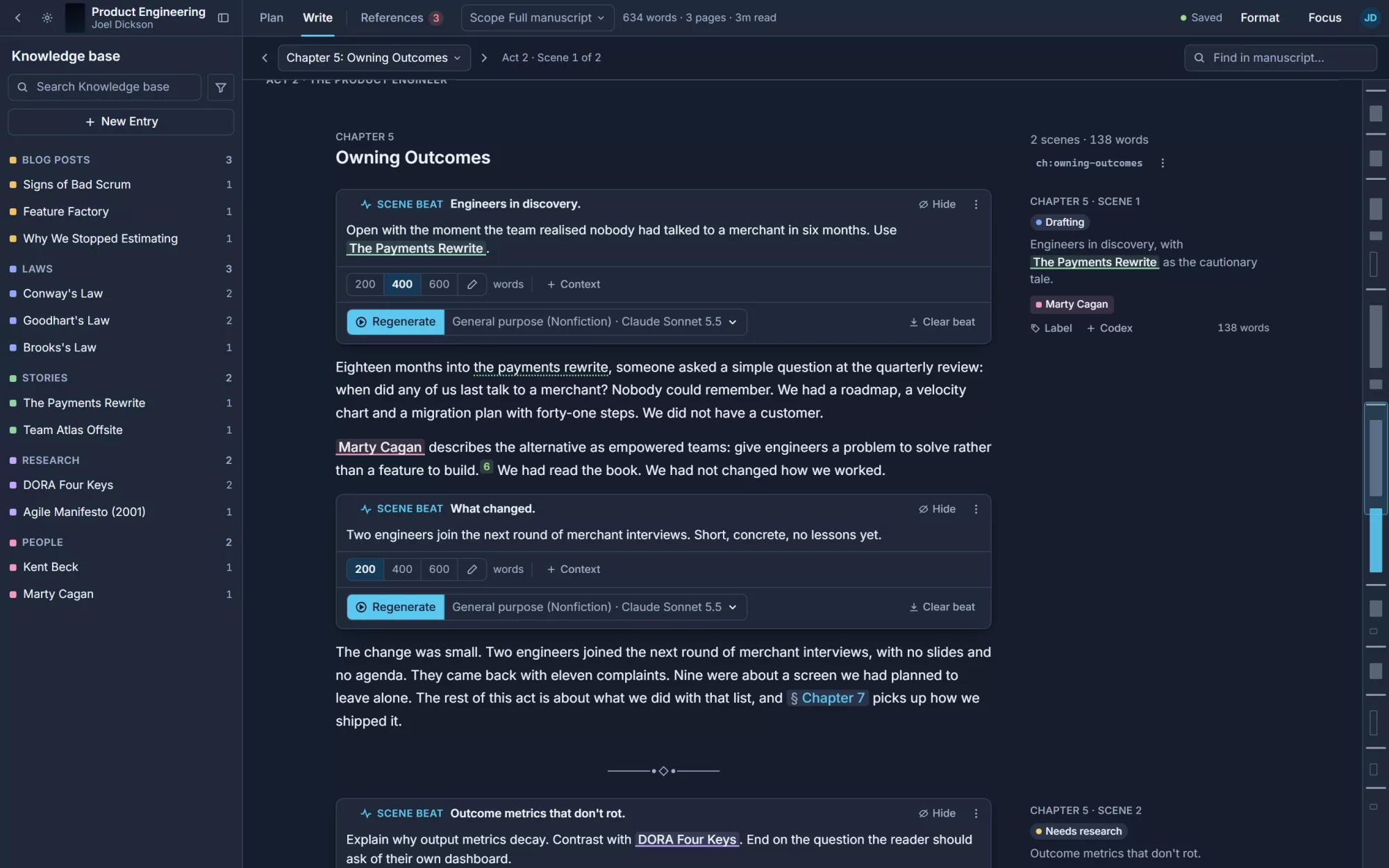Open JD user avatar

click(1370, 18)
